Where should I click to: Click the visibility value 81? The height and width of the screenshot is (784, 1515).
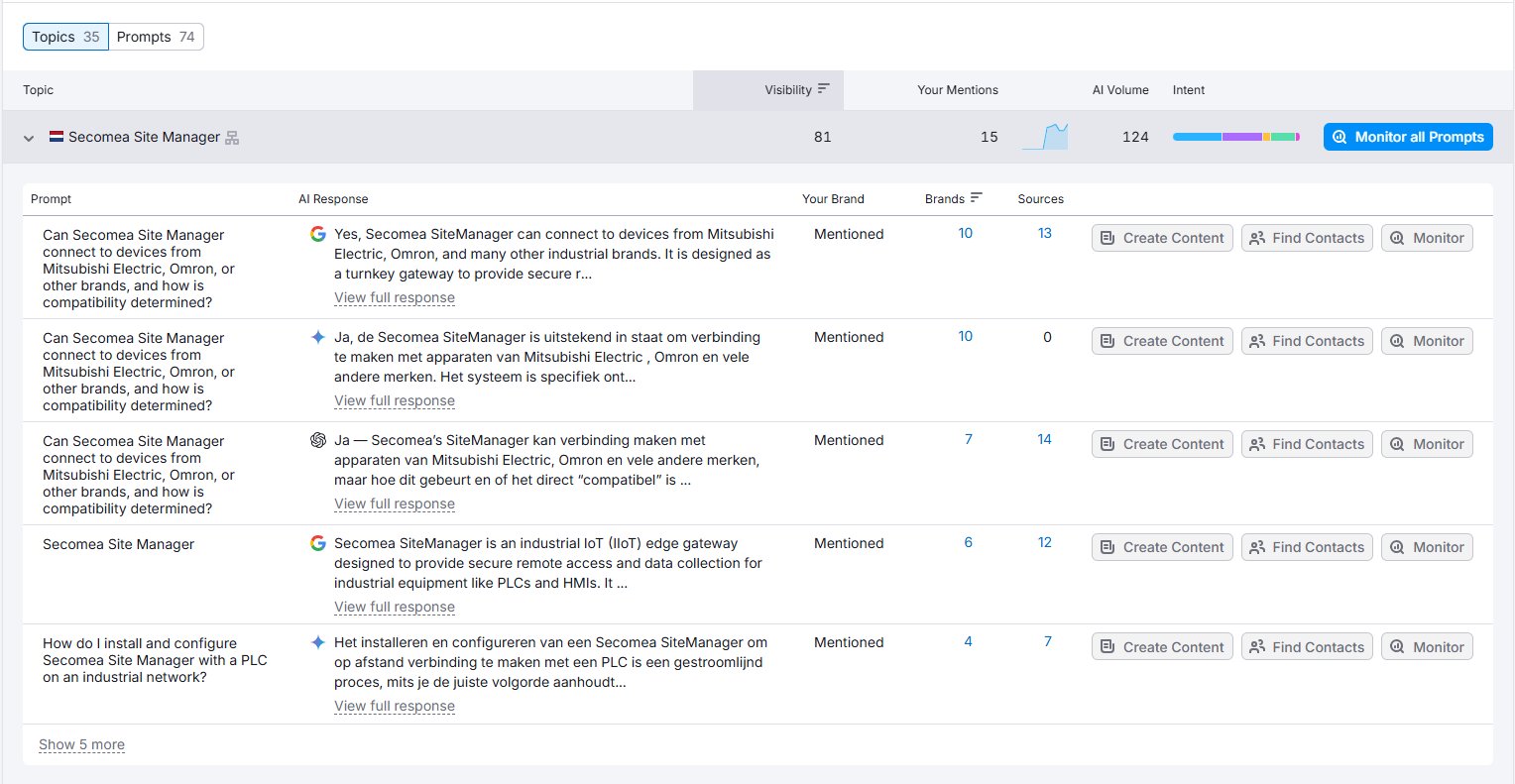pos(822,137)
